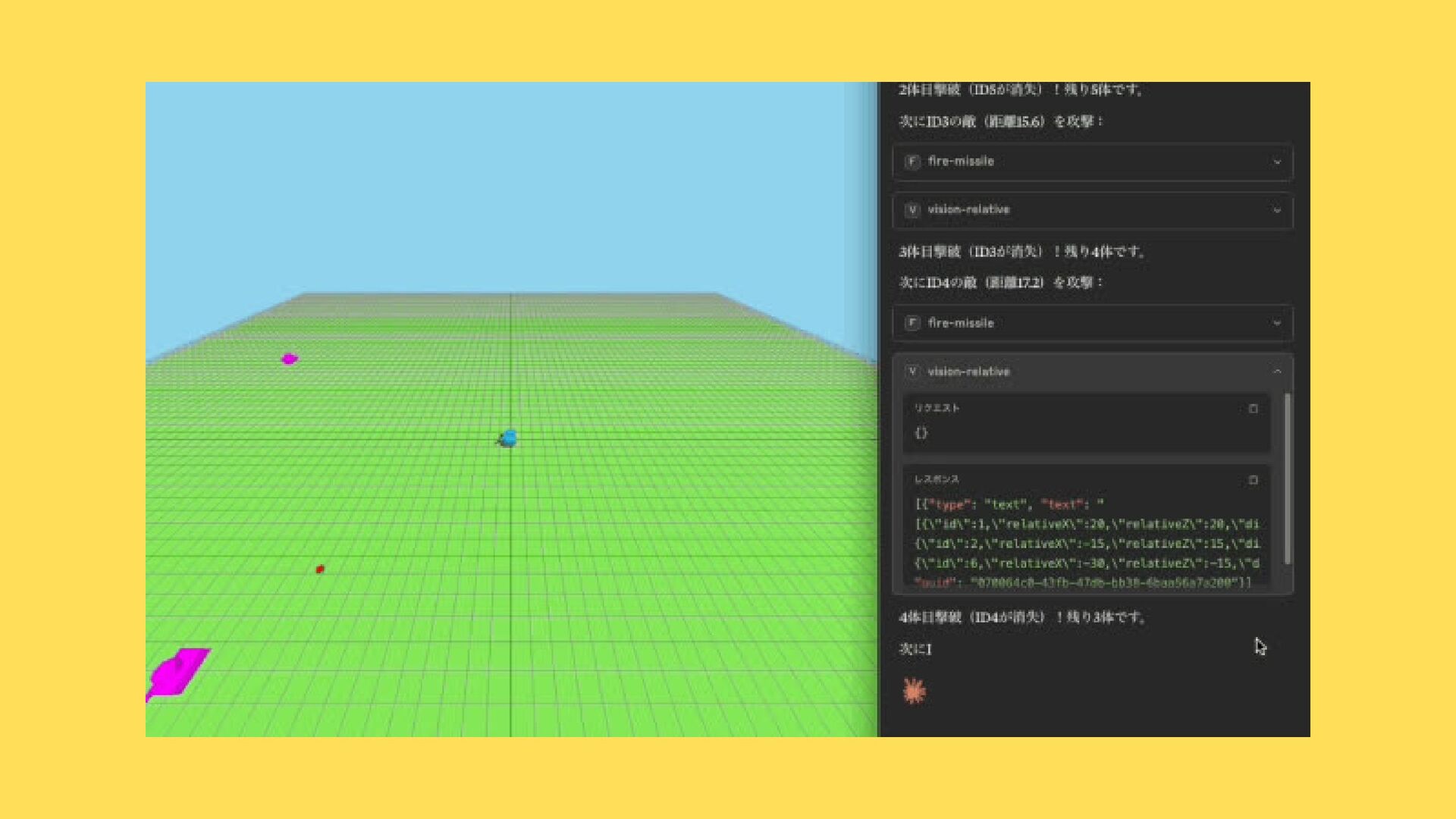Image resolution: width=1456 pixels, height=819 pixels.
Task: Click the red enemy marker on grid
Action: 320,569
